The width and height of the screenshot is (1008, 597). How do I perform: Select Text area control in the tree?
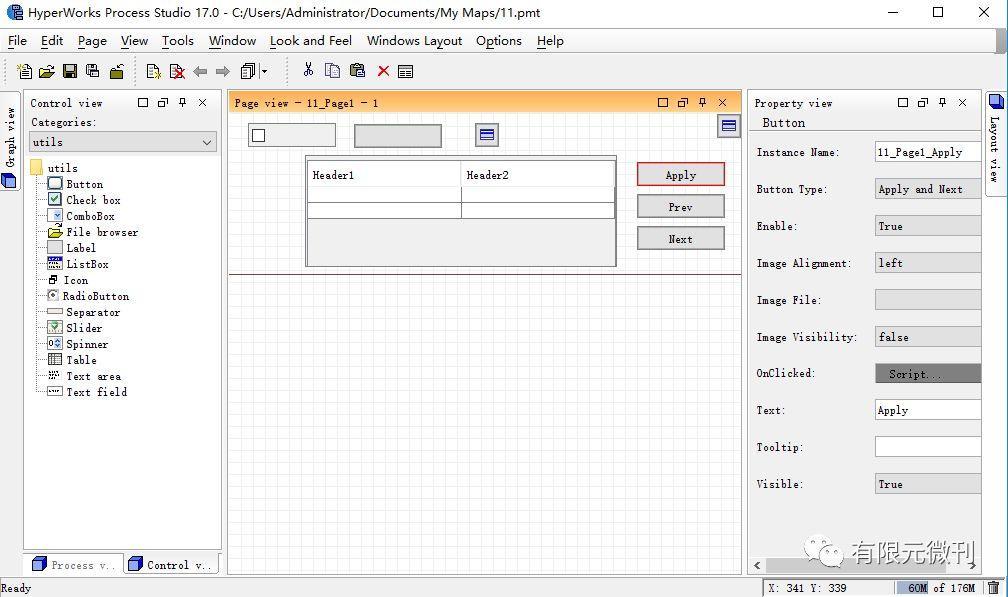93,376
